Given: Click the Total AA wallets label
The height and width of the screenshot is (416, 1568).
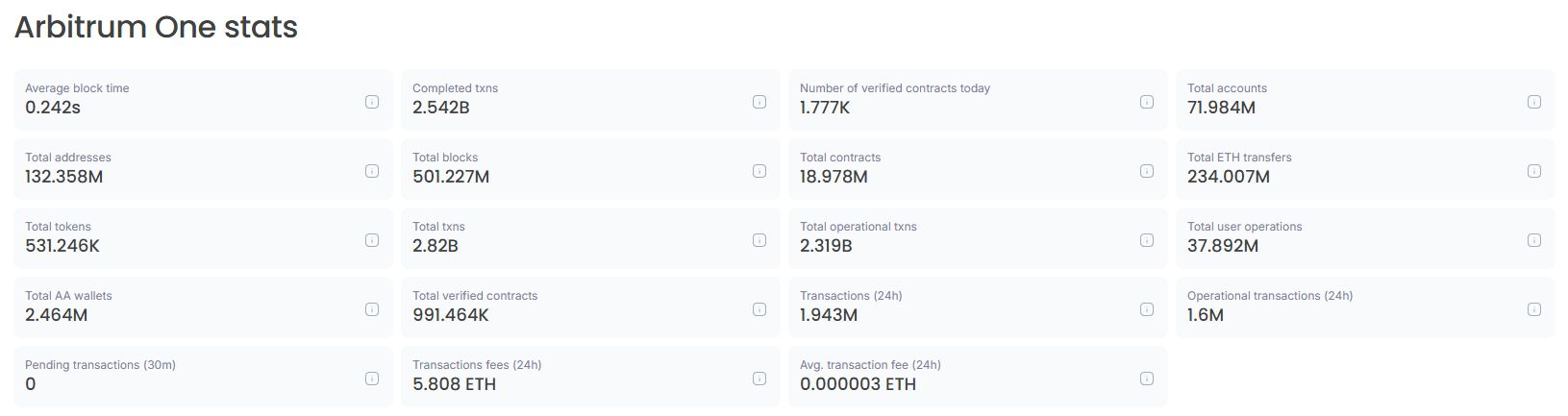Looking at the screenshot, I should click(68, 296).
